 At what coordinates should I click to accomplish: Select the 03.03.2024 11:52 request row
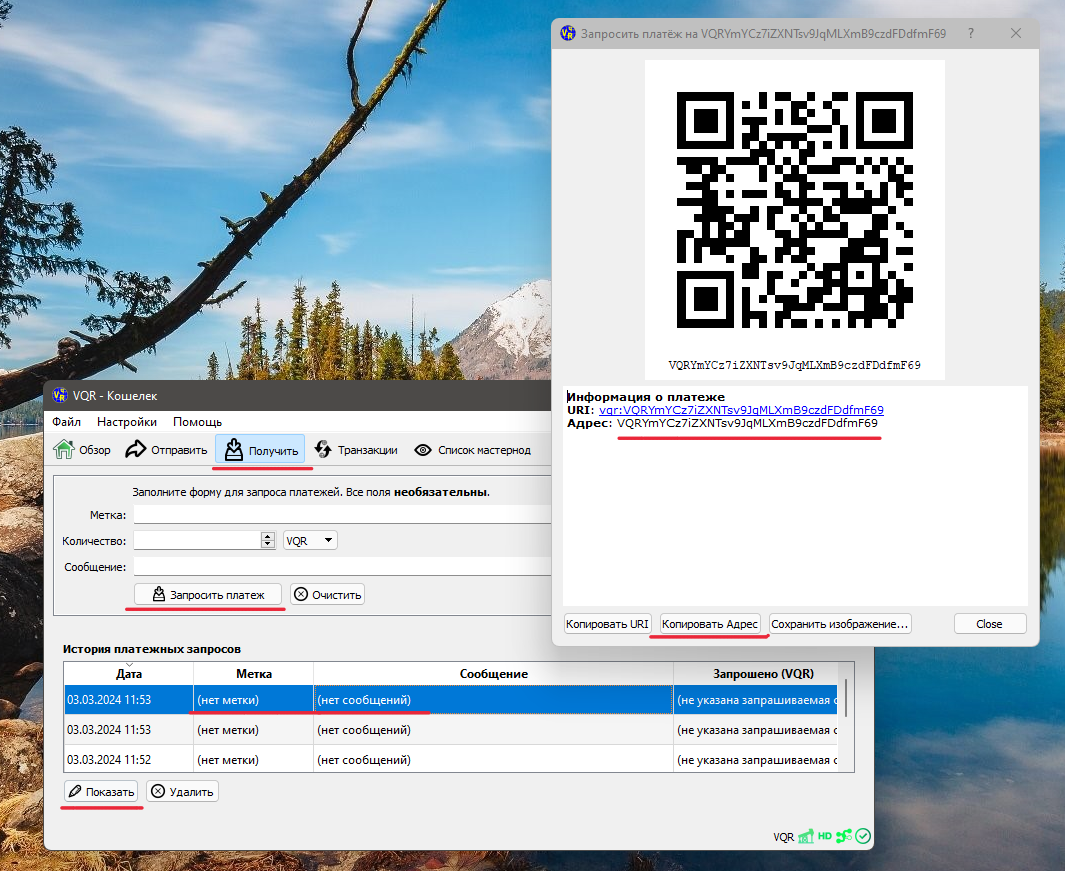click(451, 760)
